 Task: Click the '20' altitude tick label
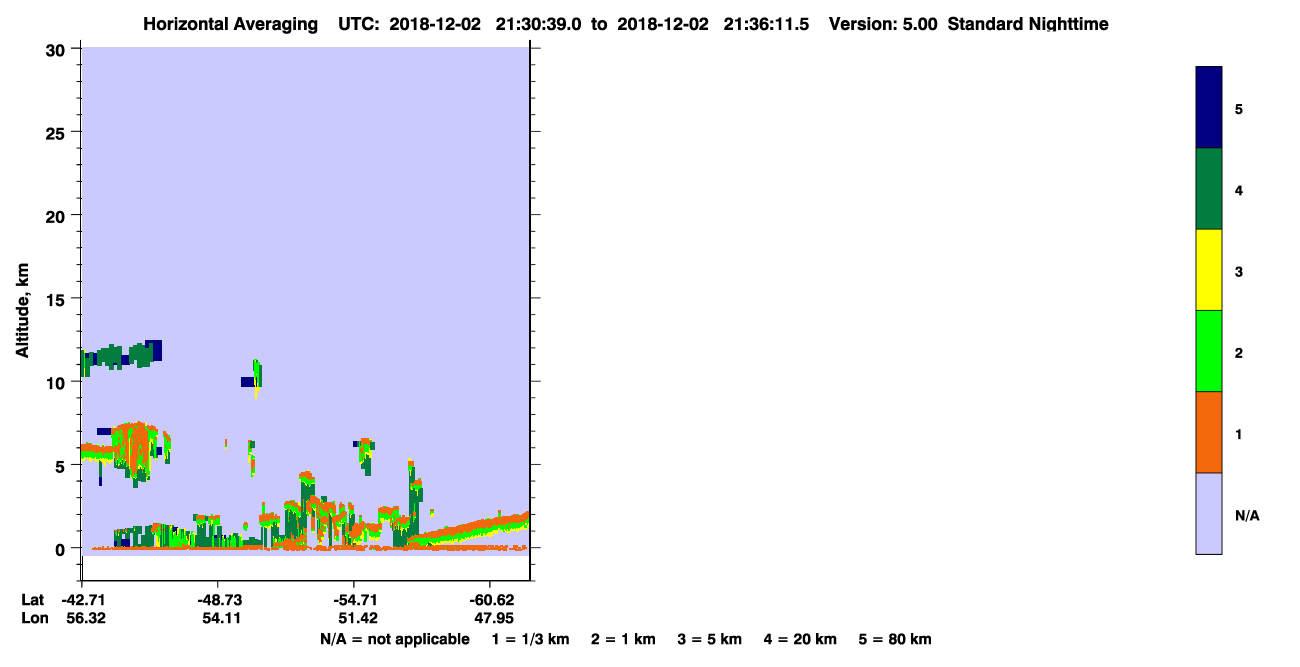point(57,216)
